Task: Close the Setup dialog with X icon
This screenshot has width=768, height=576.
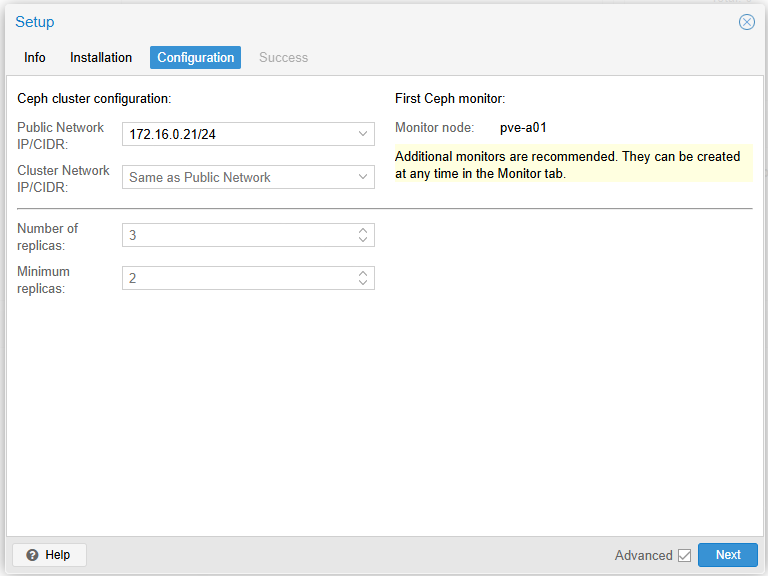Action: point(746,22)
